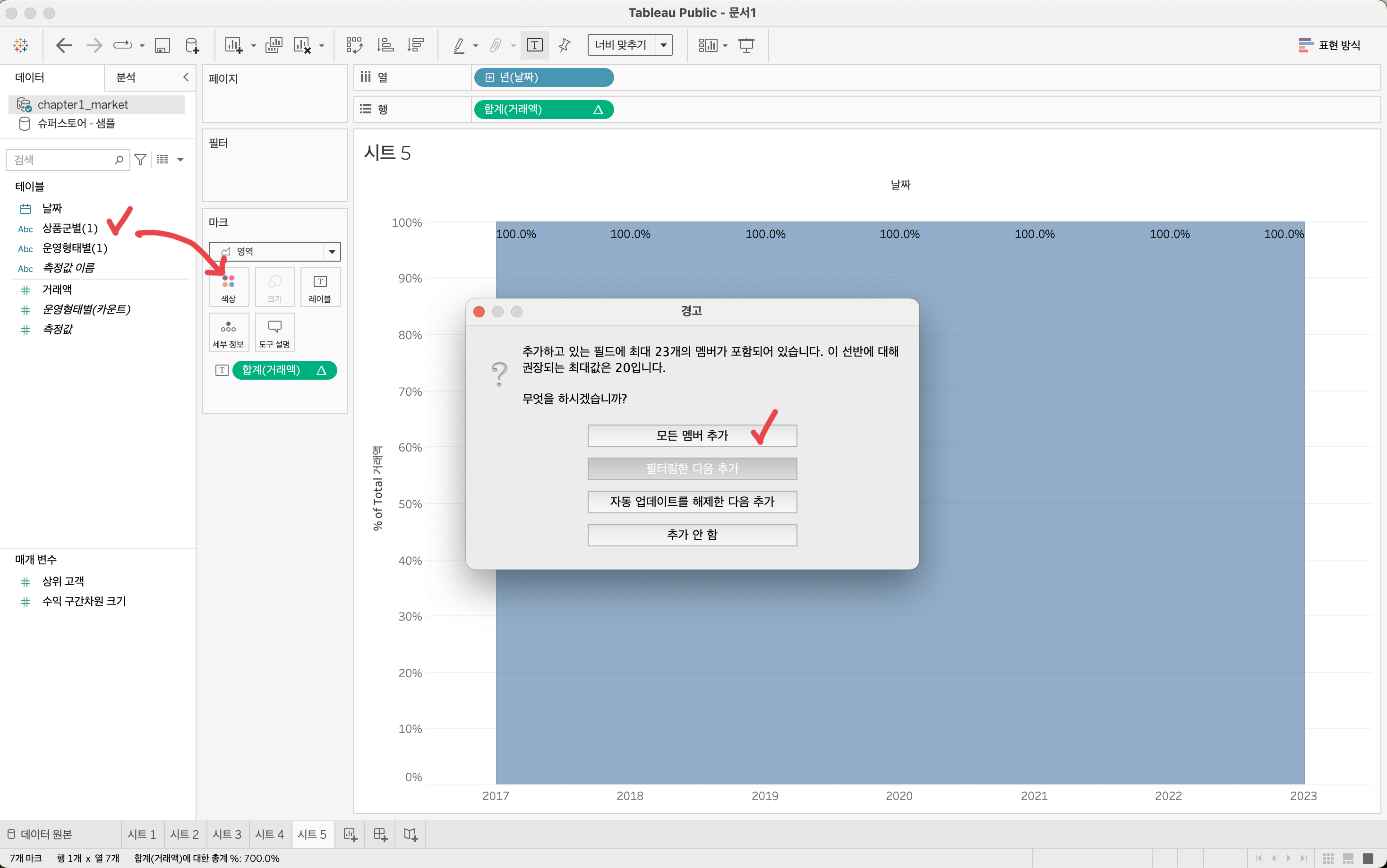The width and height of the screenshot is (1387, 868).
Task: Toggle the Show mark labels toolbar button
Action: (534, 45)
